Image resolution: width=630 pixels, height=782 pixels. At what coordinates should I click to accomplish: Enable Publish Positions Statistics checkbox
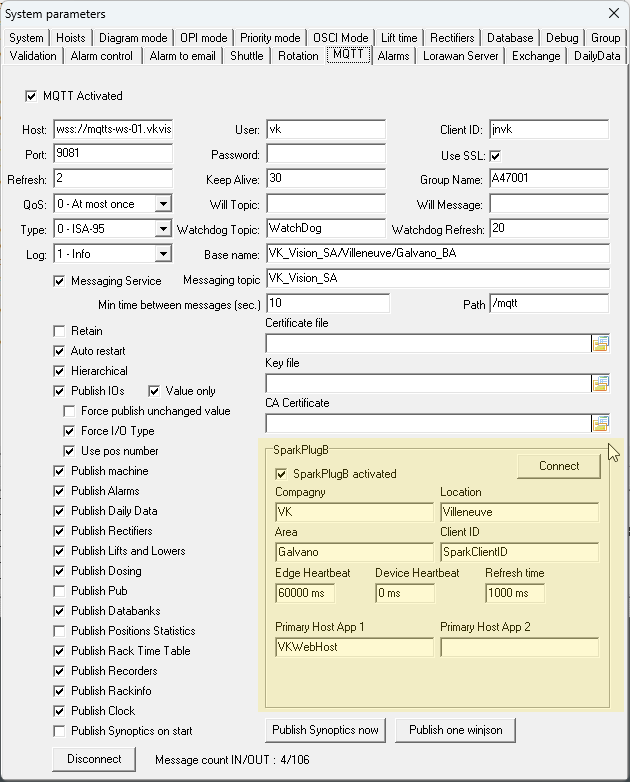point(59,631)
